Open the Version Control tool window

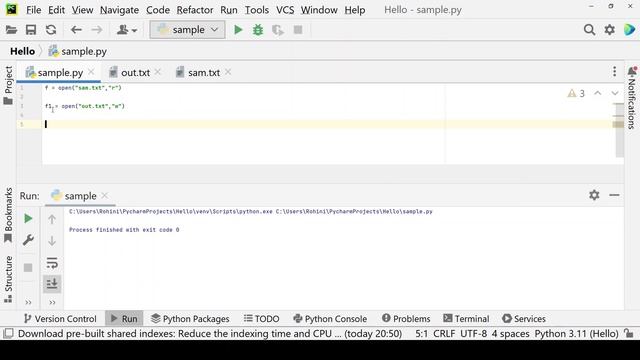[60, 319]
